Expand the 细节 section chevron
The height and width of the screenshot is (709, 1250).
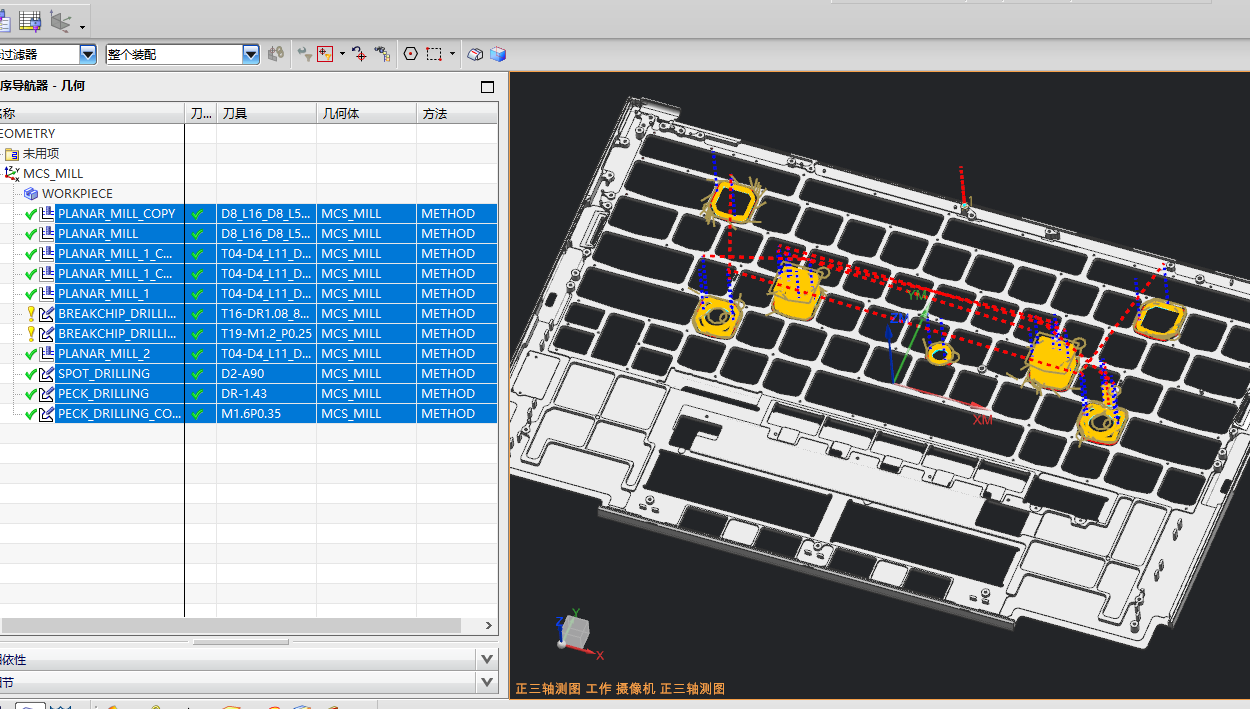coord(487,683)
